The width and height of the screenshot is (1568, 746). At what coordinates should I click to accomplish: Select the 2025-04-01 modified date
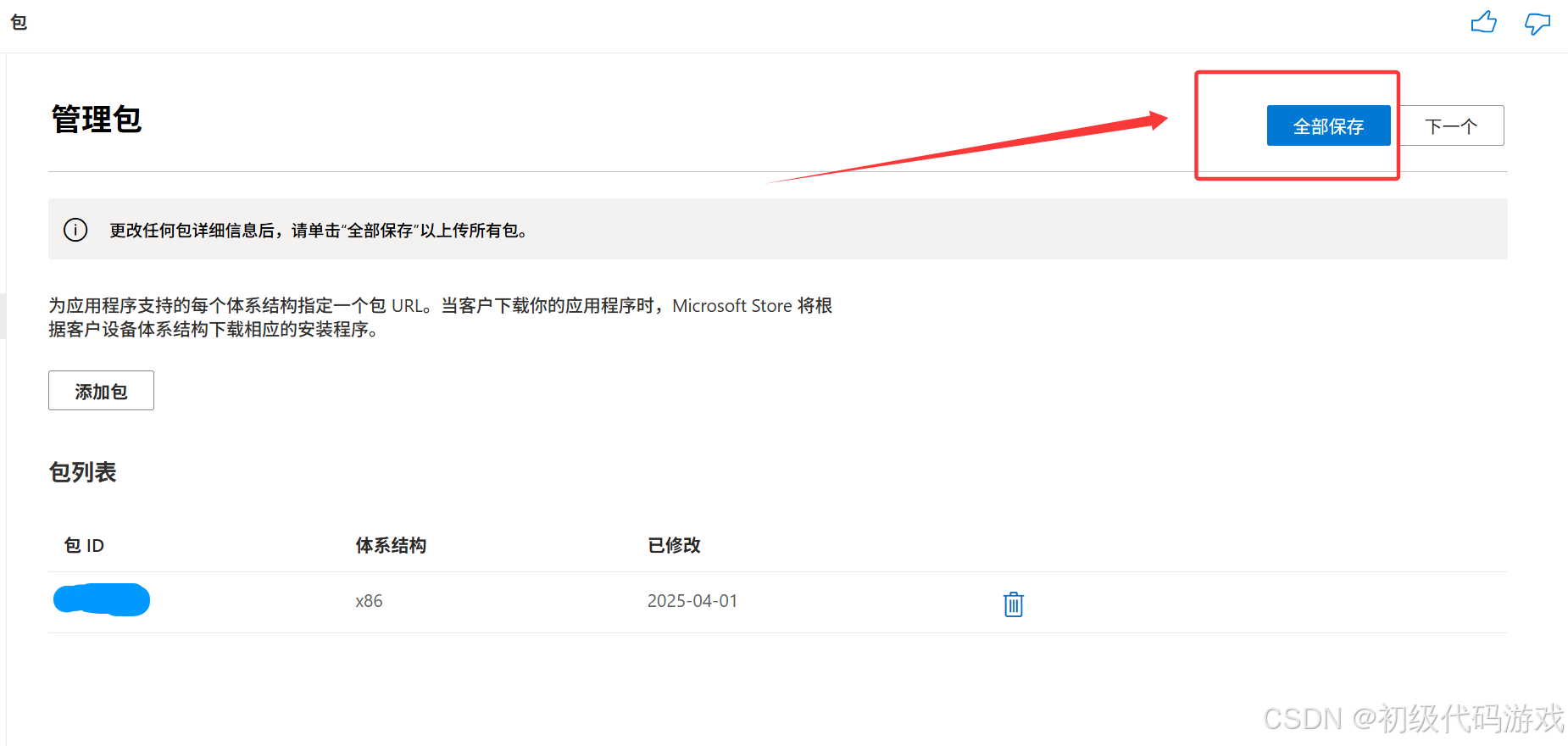pyautogui.click(x=692, y=601)
